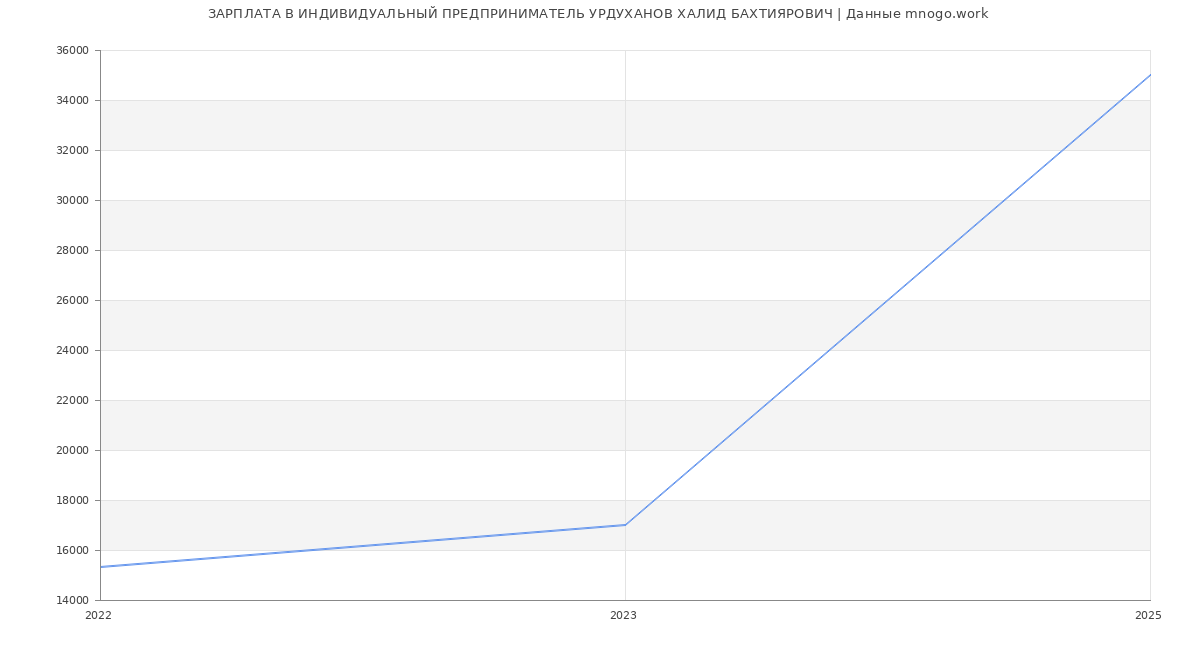Click the 2025 x-axis label

(x=1147, y=616)
